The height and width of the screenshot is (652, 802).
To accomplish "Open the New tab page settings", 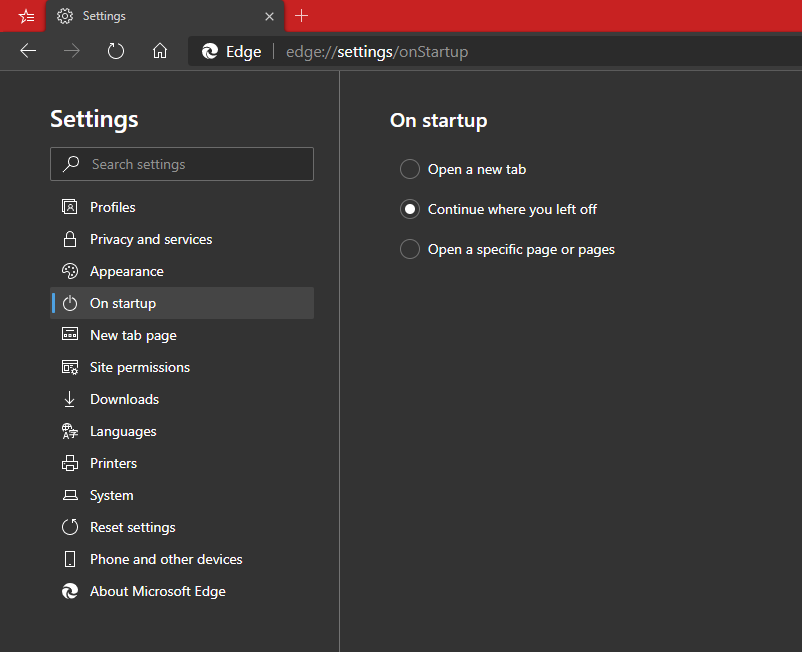I will click(133, 335).
